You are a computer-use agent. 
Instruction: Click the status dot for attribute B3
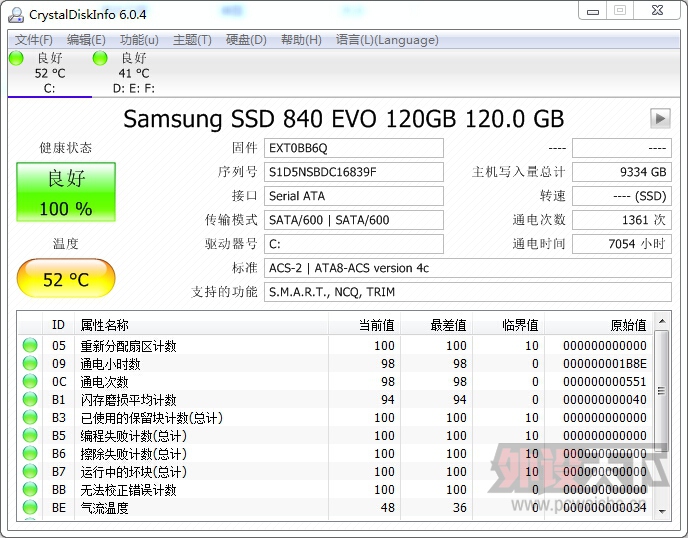click(x=30, y=417)
